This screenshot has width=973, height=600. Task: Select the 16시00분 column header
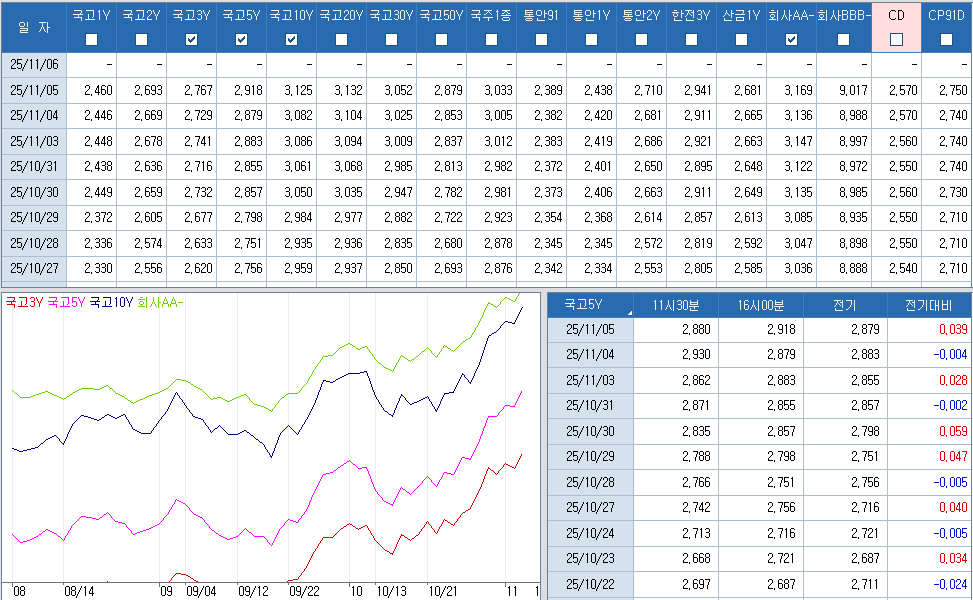click(x=762, y=305)
